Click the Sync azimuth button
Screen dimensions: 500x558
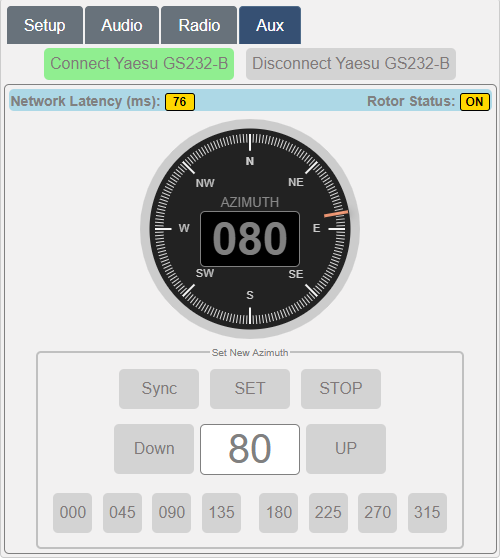click(x=159, y=389)
